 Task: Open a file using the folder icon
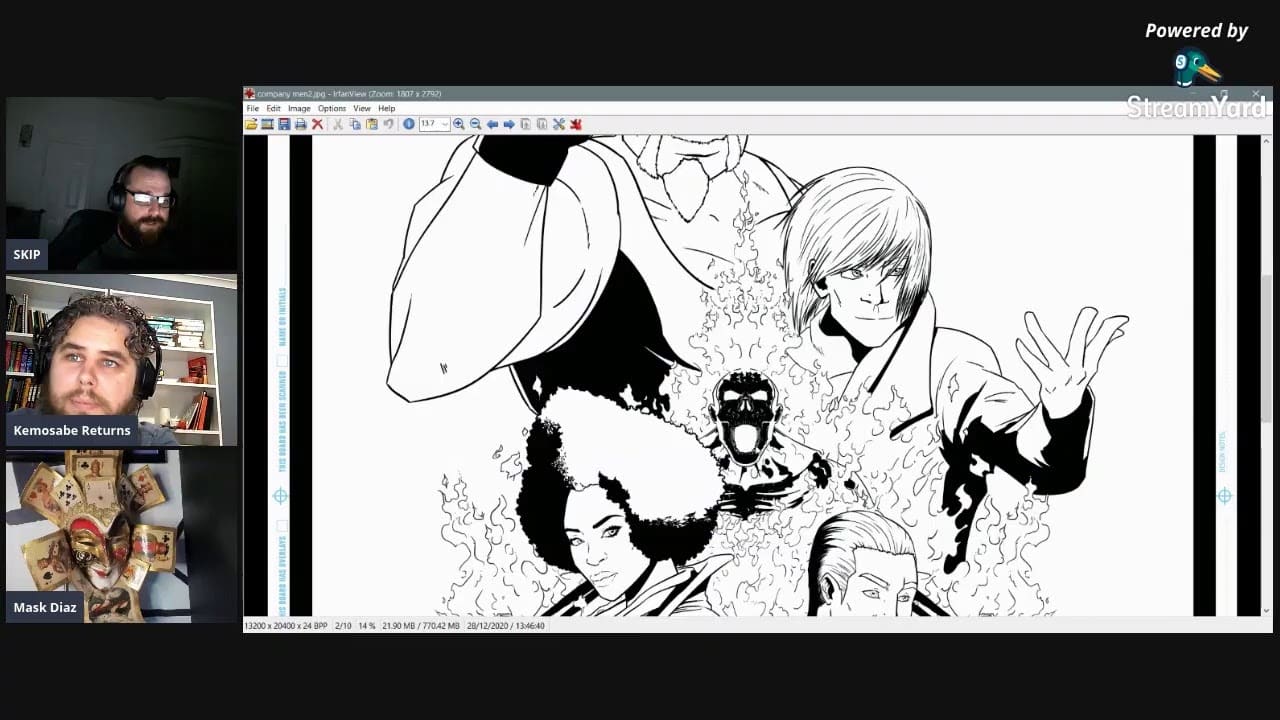(249, 124)
